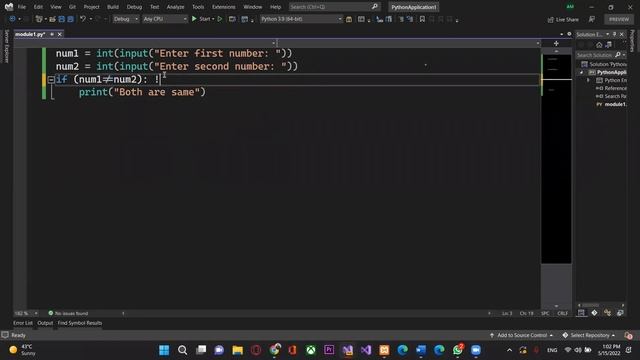This screenshot has height=360, width=640.
Task: Click Start Without Debugging outline arrow
Action: [x=220, y=19]
